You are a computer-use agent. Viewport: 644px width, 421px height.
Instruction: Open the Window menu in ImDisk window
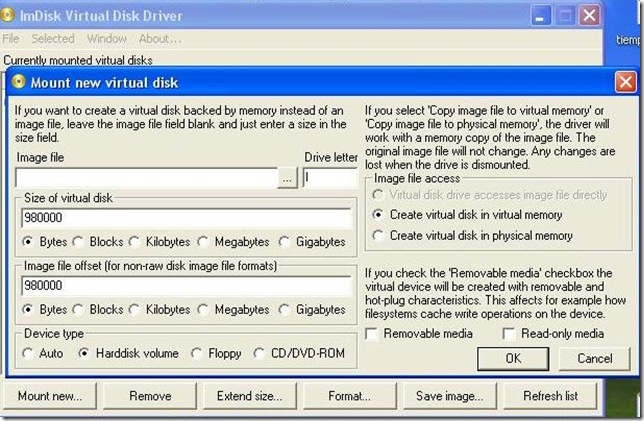click(x=107, y=39)
